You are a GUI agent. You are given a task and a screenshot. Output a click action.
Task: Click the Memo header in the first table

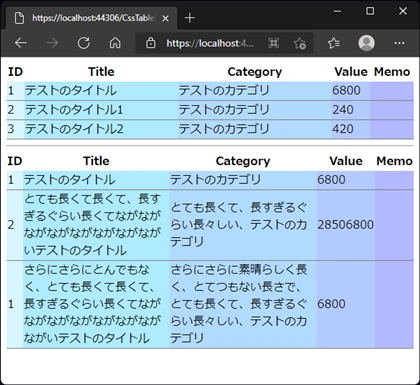coord(392,72)
